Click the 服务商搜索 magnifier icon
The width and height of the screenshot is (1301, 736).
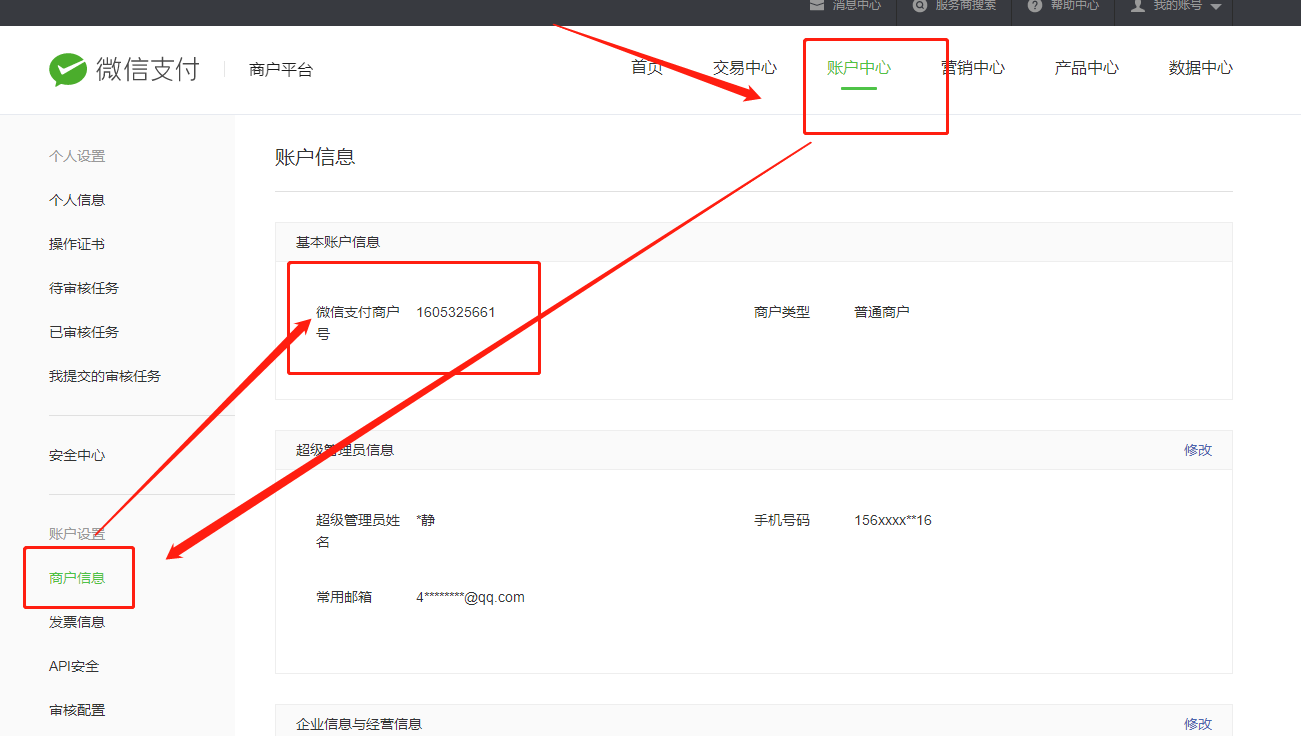(x=920, y=5)
